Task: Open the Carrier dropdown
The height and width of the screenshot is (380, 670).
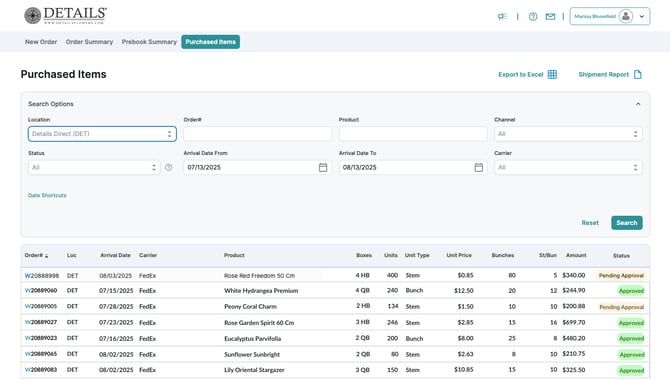Action: 568,168
